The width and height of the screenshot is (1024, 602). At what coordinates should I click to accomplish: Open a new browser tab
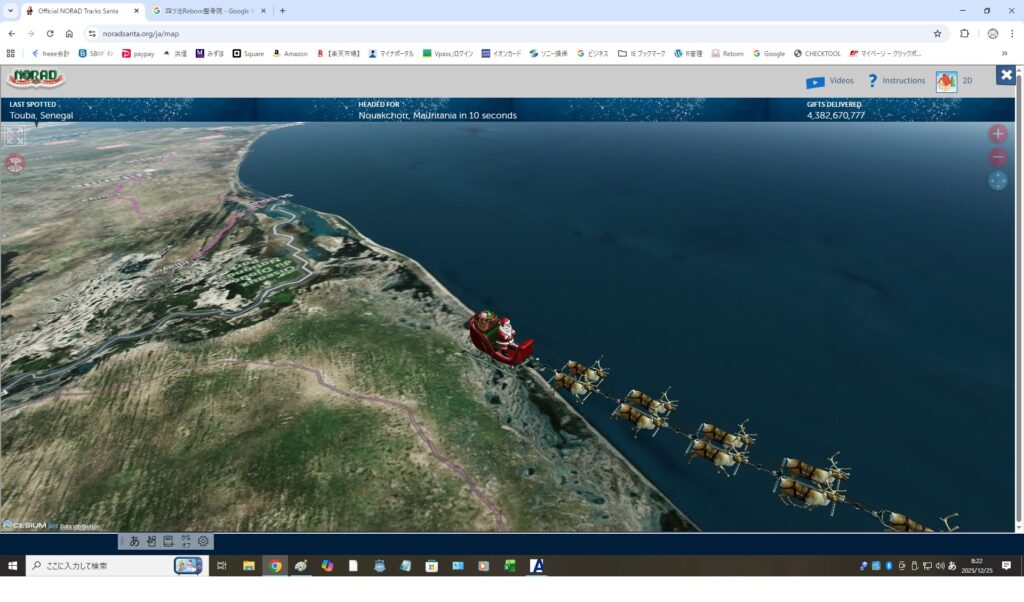point(282,11)
